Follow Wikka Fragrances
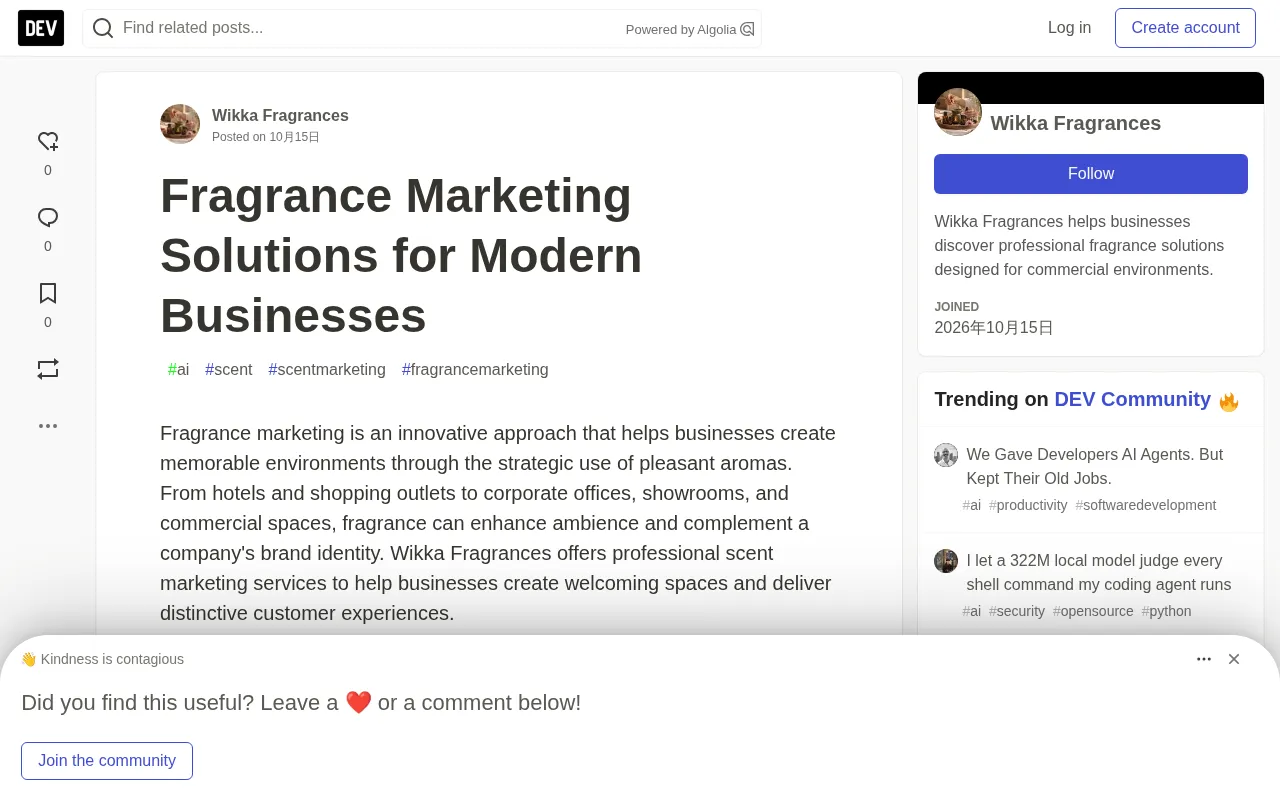 coord(1091,174)
